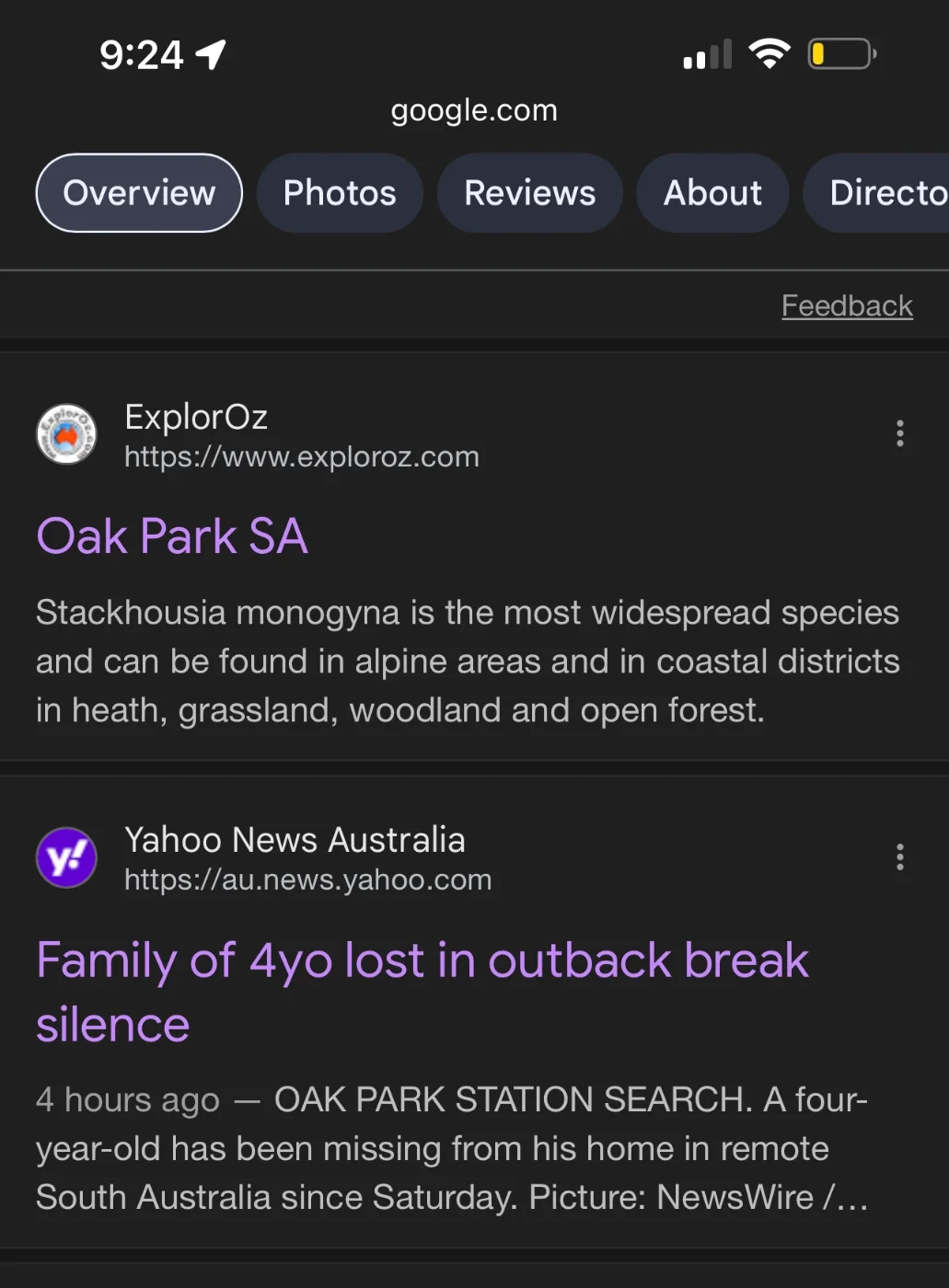This screenshot has width=949, height=1288.
Task: Tap the exploroz.com URL text
Action: (x=302, y=456)
